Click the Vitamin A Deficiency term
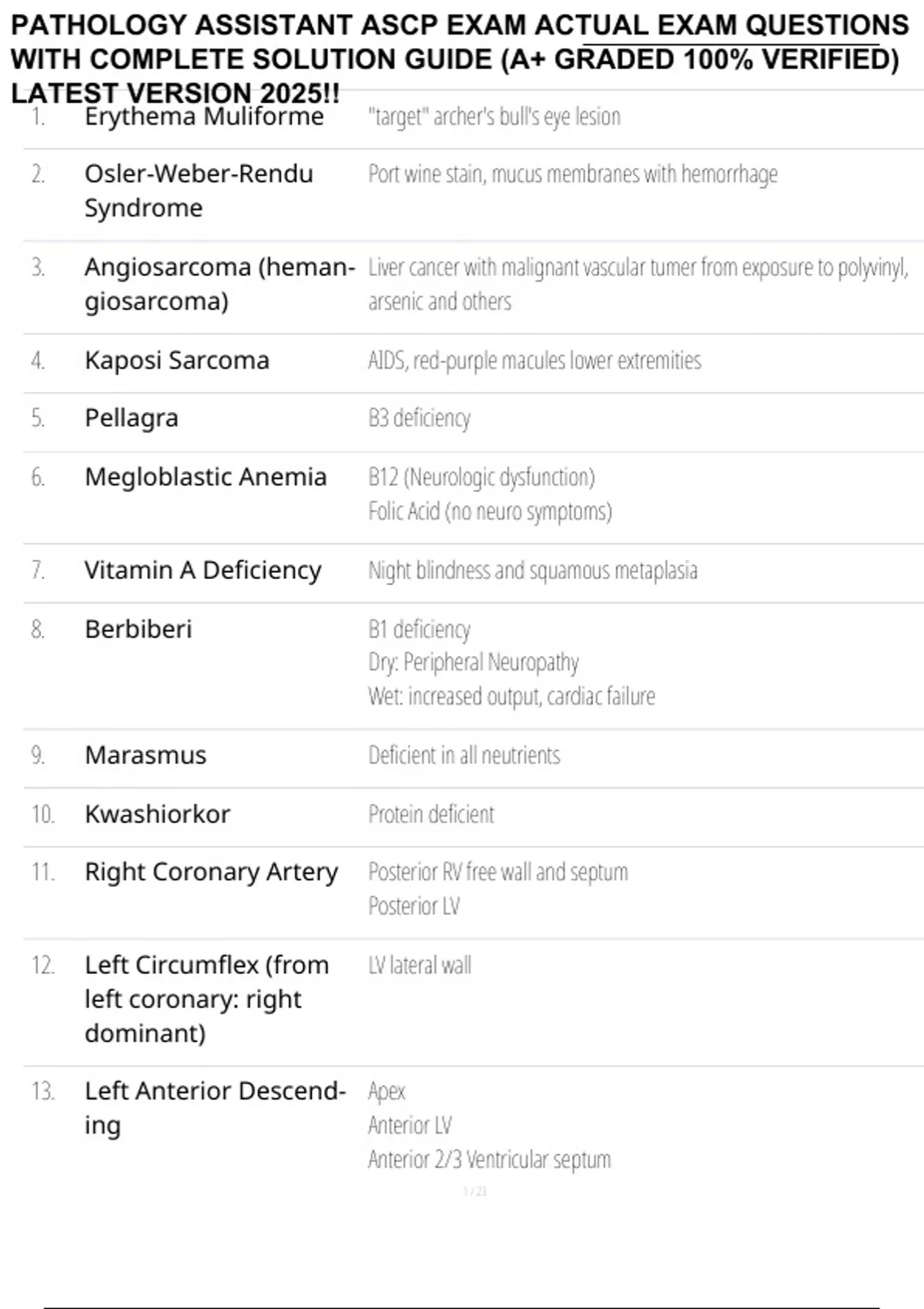924x1309 pixels. pos(203,571)
